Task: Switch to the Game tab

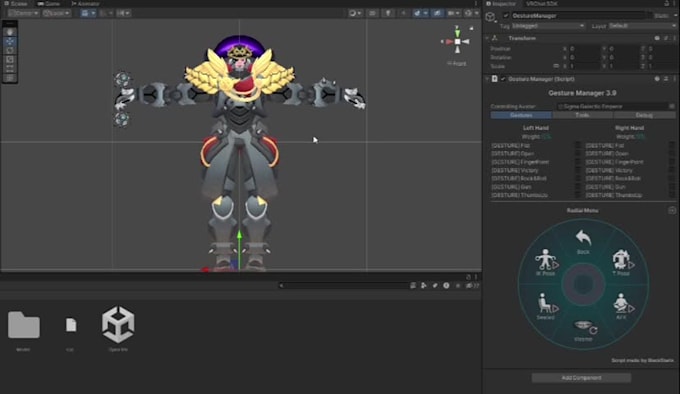Action: tap(49, 3)
